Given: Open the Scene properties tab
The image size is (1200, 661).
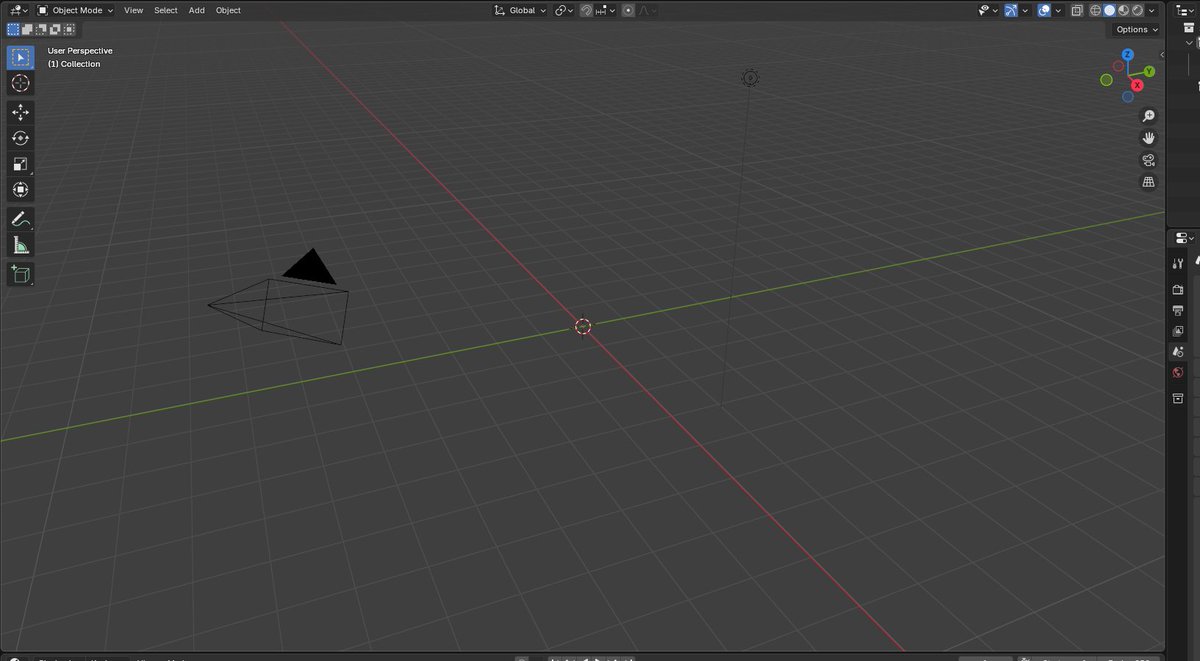Looking at the screenshot, I should pyautogui.click(x=1178, y=352).
